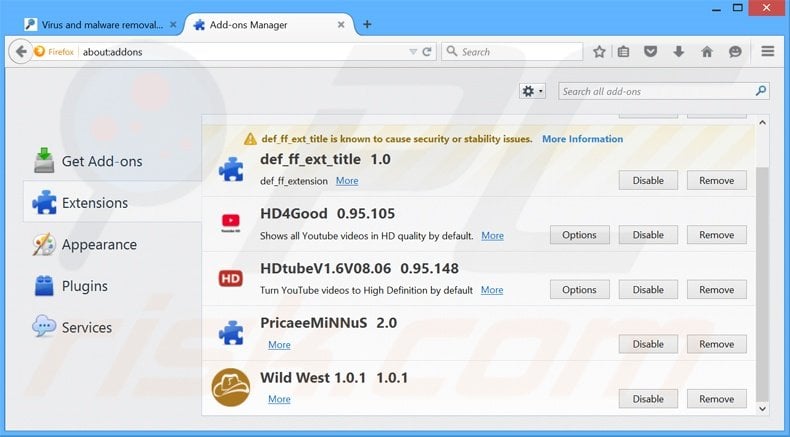Show bookmarks list icon
Image resolution: width=790 pixels, height=437 pixels.
[x=623, y=51]
